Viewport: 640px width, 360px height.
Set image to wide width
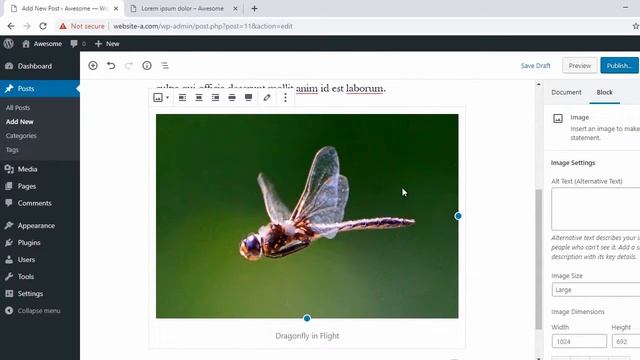tap(232, 98)
